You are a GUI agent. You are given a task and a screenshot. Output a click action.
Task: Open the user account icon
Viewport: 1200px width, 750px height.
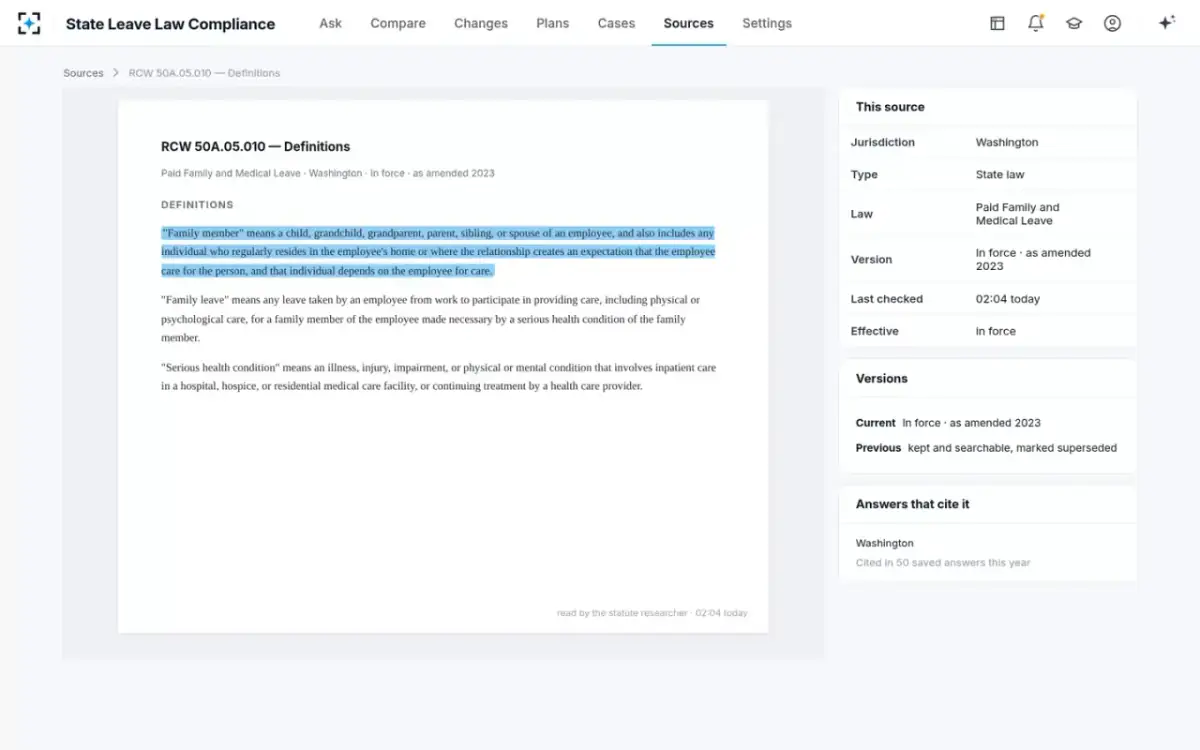tap(1112, 23)
